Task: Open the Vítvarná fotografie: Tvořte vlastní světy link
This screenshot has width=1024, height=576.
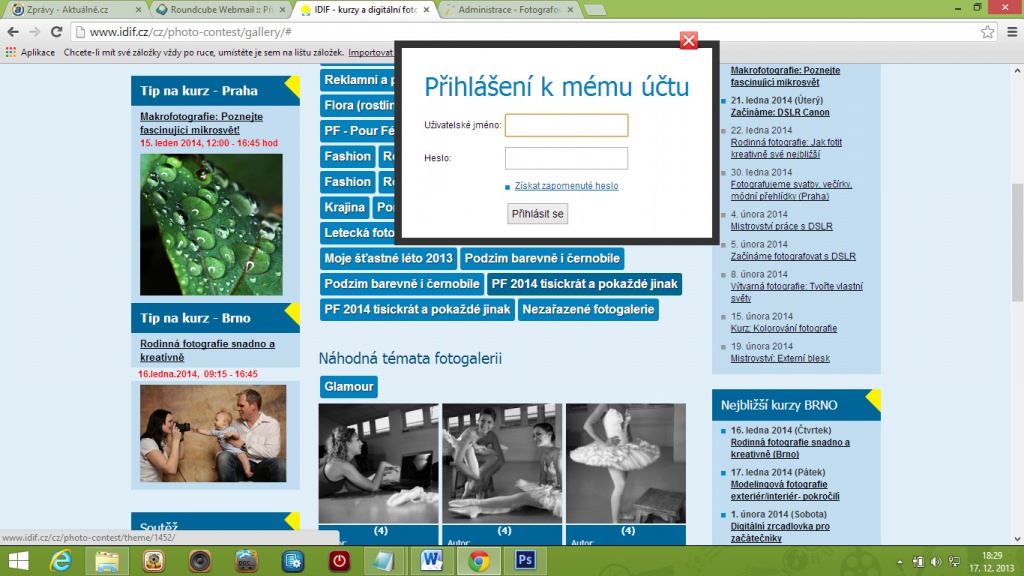Action: coord(796,292)
